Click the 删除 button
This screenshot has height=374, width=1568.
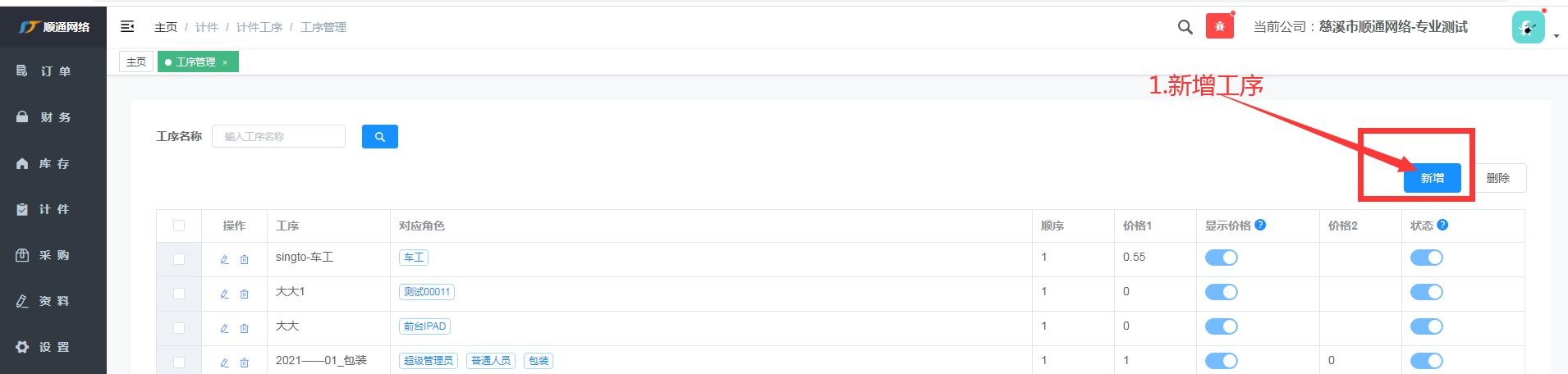(x=1497, y=178)
